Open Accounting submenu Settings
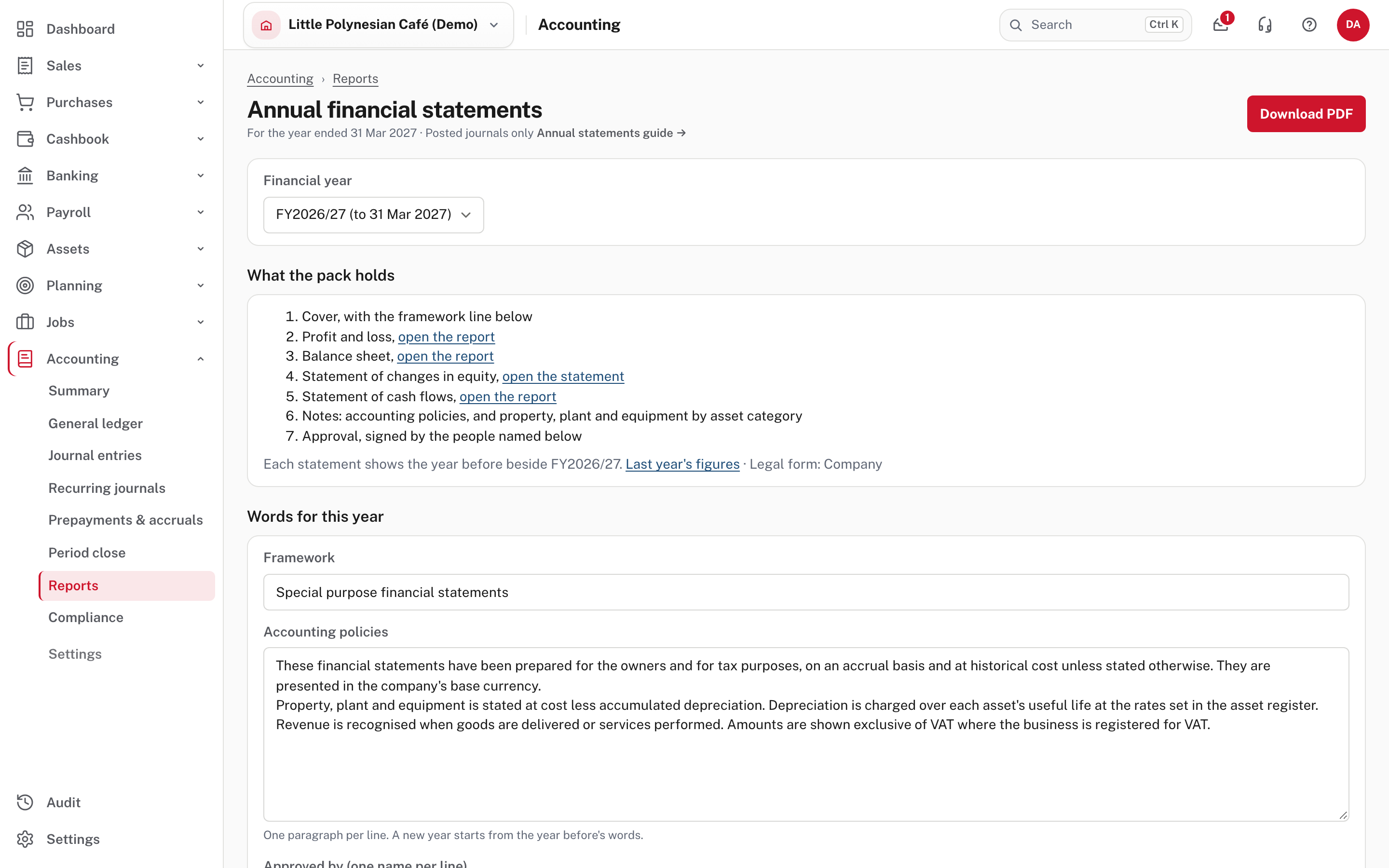The image size is (1389, 868). pyautogui.click(x=75, y=654)
